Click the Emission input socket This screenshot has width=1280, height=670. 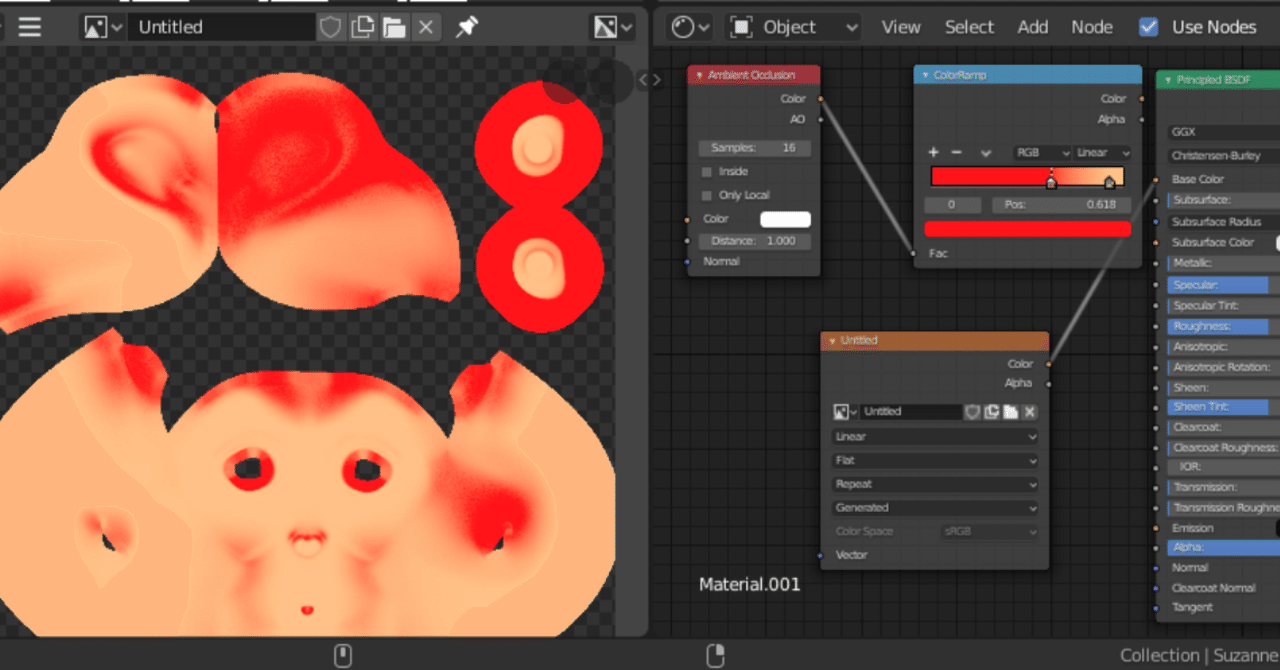[1156, 528]
